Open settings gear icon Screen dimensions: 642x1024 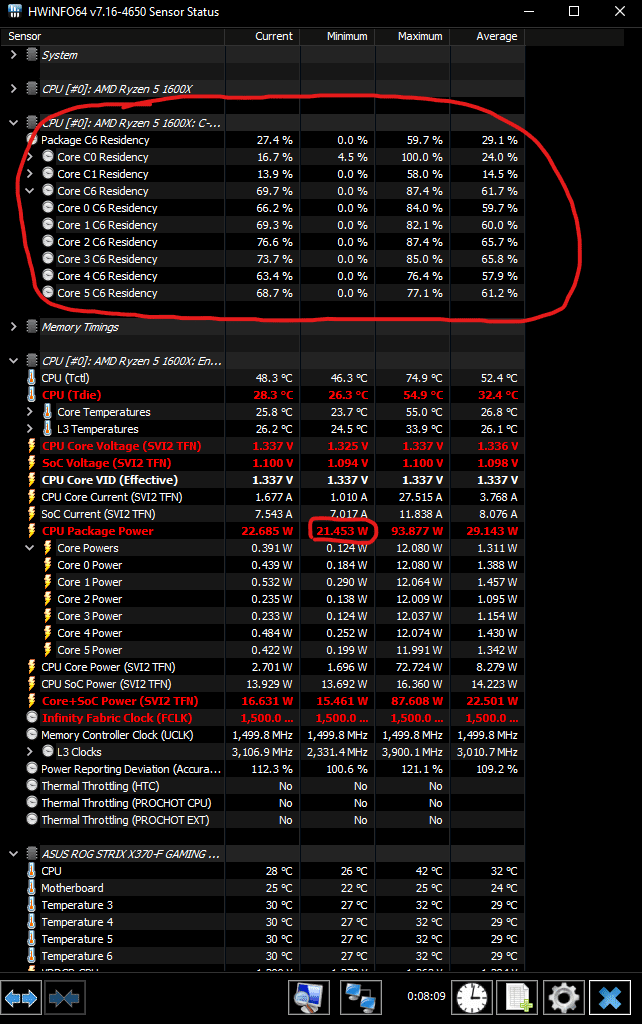tap(564, 998)
